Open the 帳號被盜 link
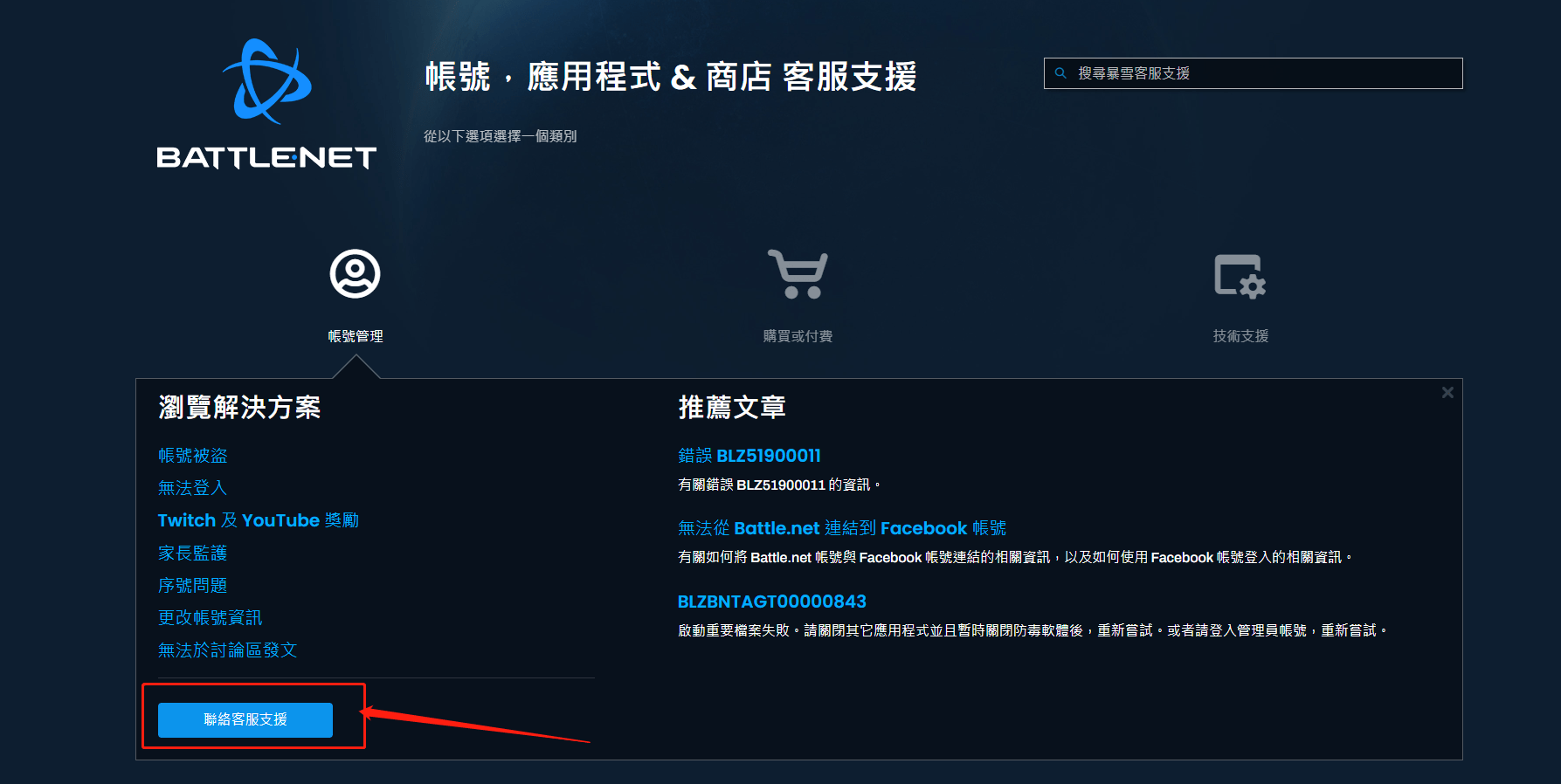The height and width of the screenshot is (784, 1561). tap(193, 456)
